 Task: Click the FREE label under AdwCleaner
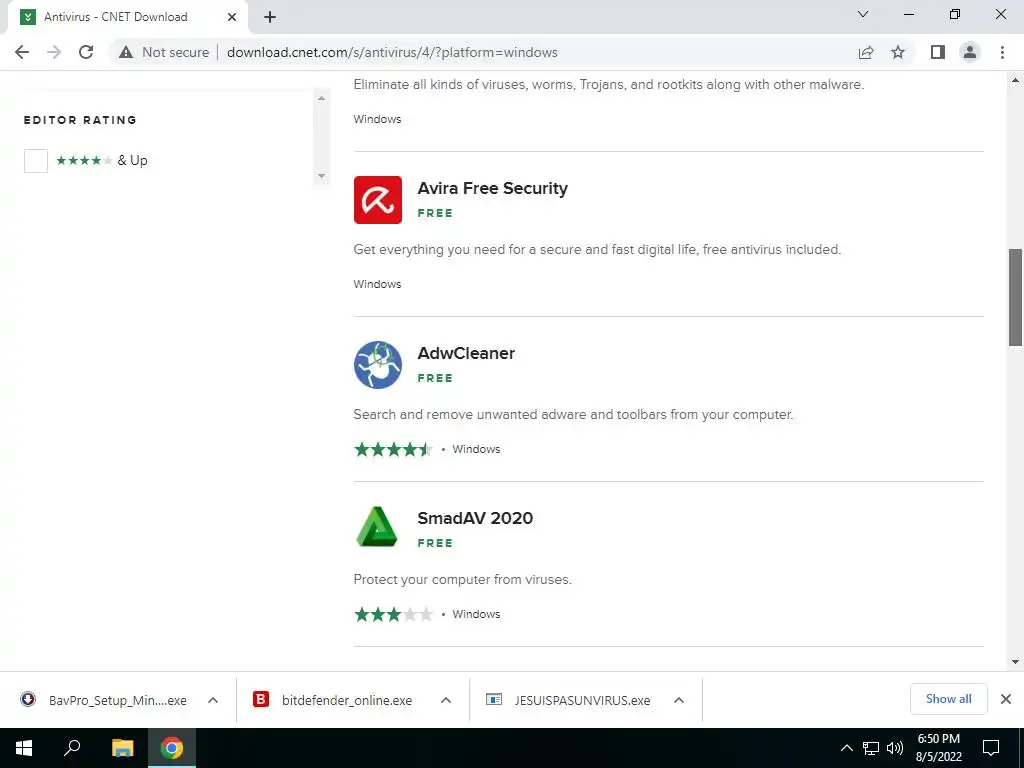click(x=435, y=378)
